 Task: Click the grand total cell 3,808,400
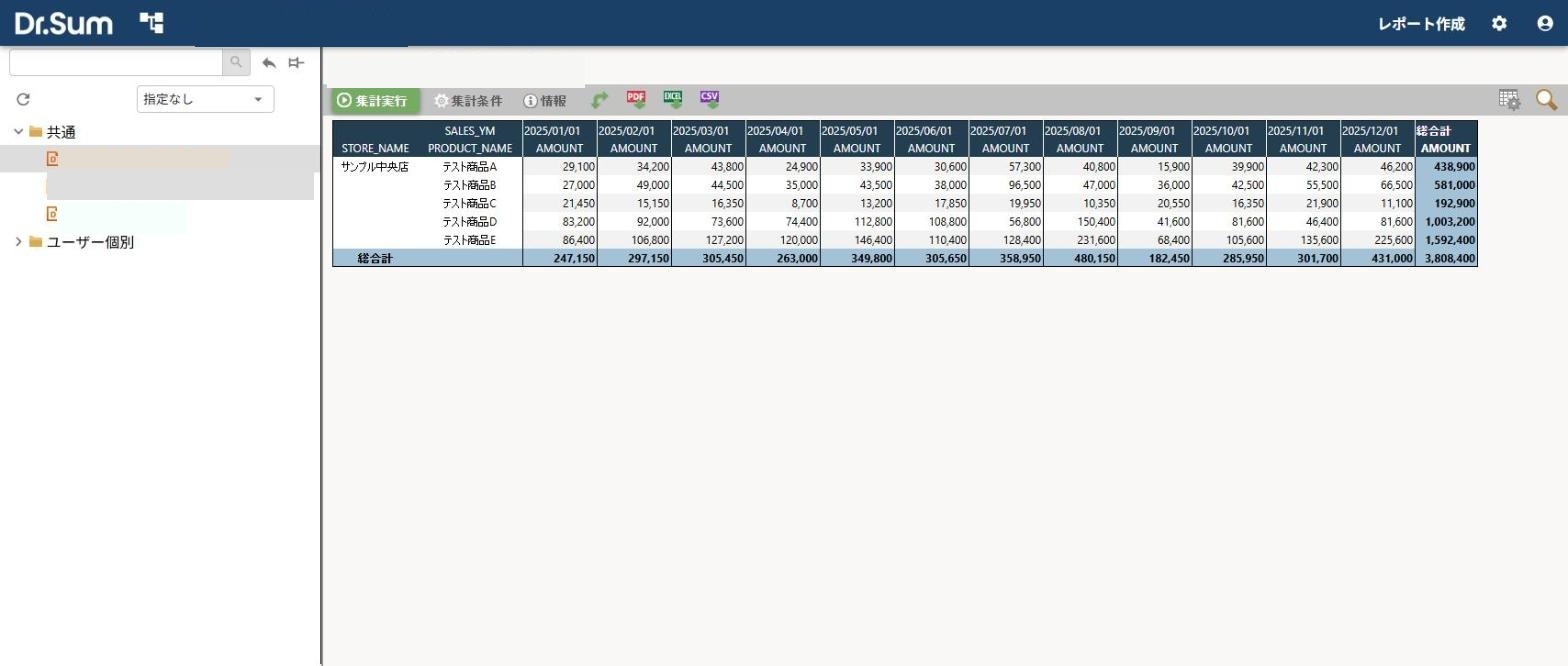point(1446,258)
